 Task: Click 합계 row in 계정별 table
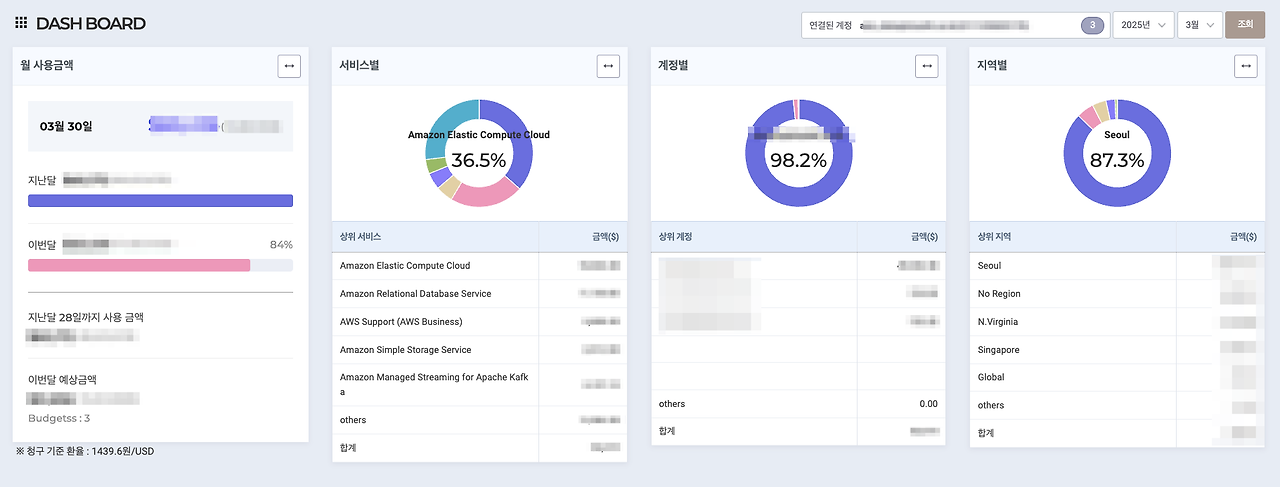[x=798, y=432]
